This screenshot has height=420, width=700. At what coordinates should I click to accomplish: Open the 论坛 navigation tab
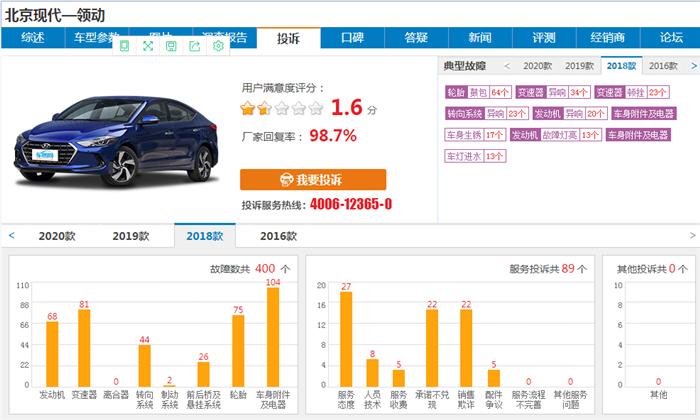pyautogui.click(x=671, y=37)
